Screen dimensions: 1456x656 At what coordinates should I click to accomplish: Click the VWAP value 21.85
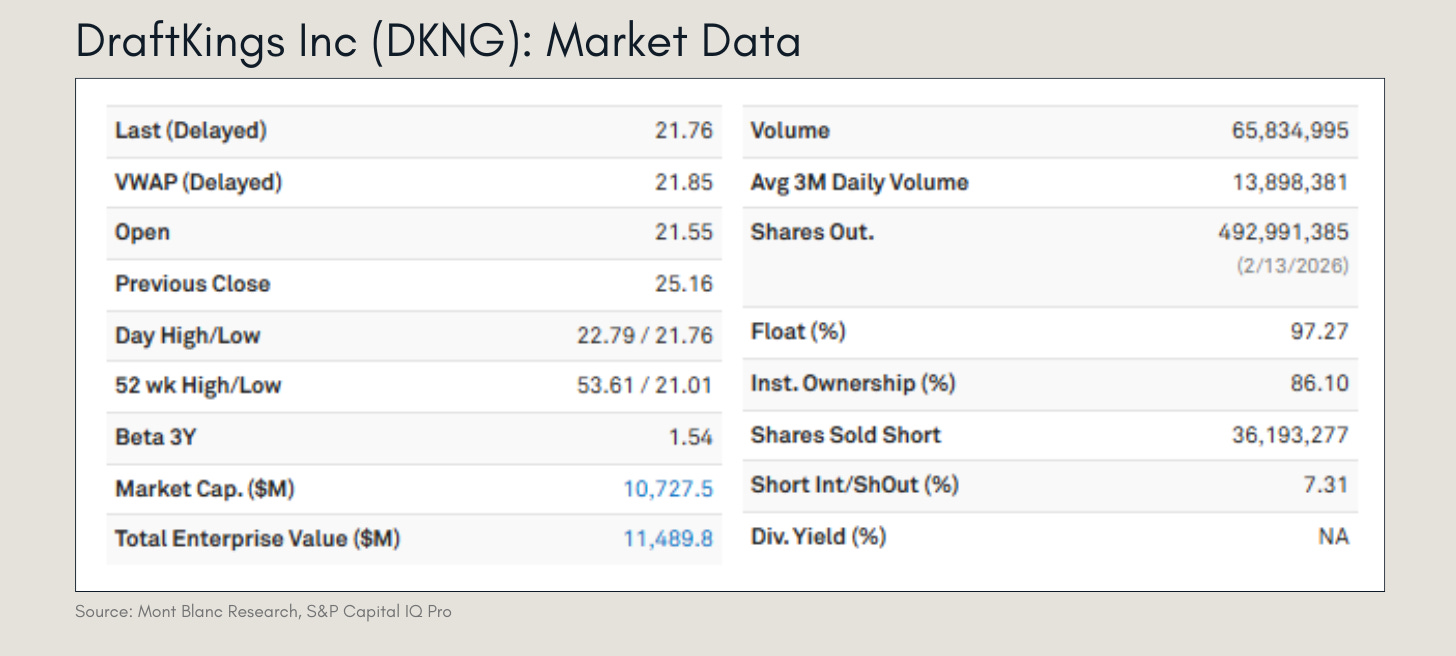click(x=684, y=183)
